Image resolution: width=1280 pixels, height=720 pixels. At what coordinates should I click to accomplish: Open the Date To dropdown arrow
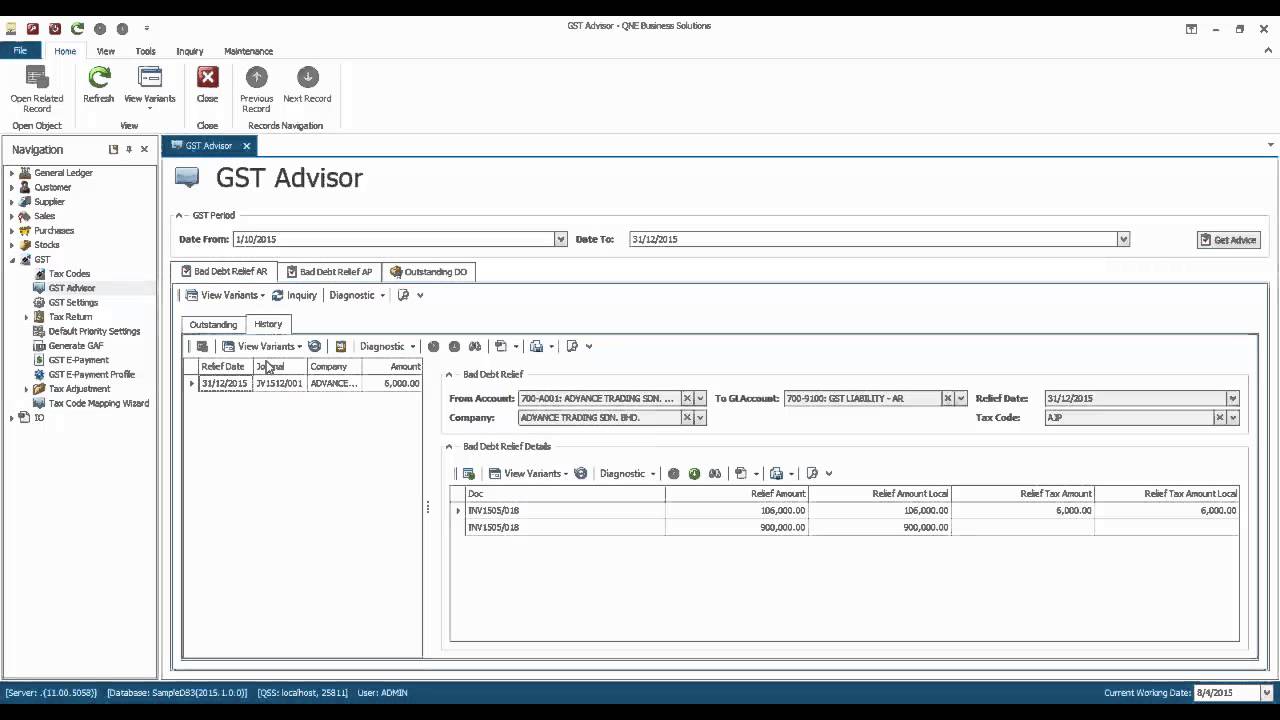point(1124,239)
